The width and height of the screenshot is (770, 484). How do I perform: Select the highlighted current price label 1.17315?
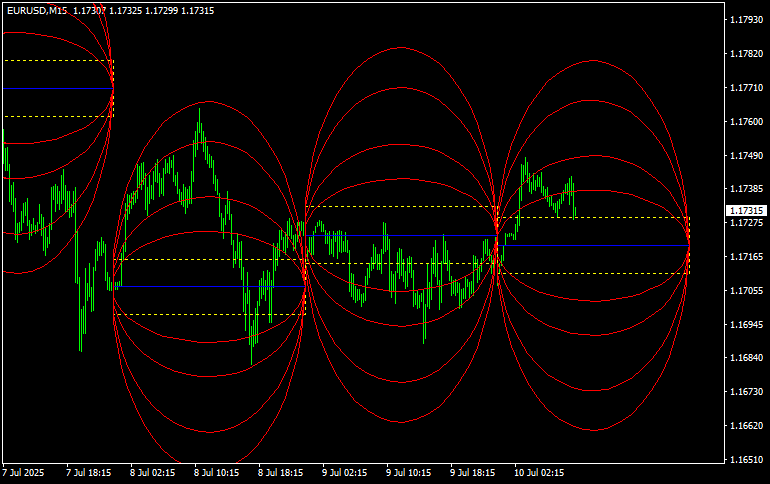[x=746, y=211]
